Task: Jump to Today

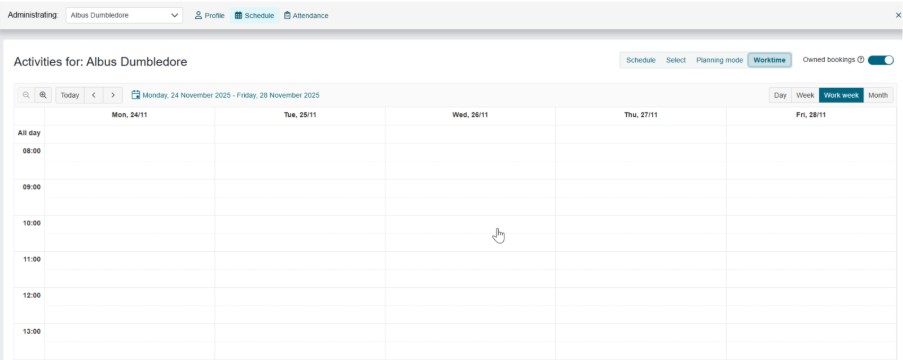Action: pos(70,95)
